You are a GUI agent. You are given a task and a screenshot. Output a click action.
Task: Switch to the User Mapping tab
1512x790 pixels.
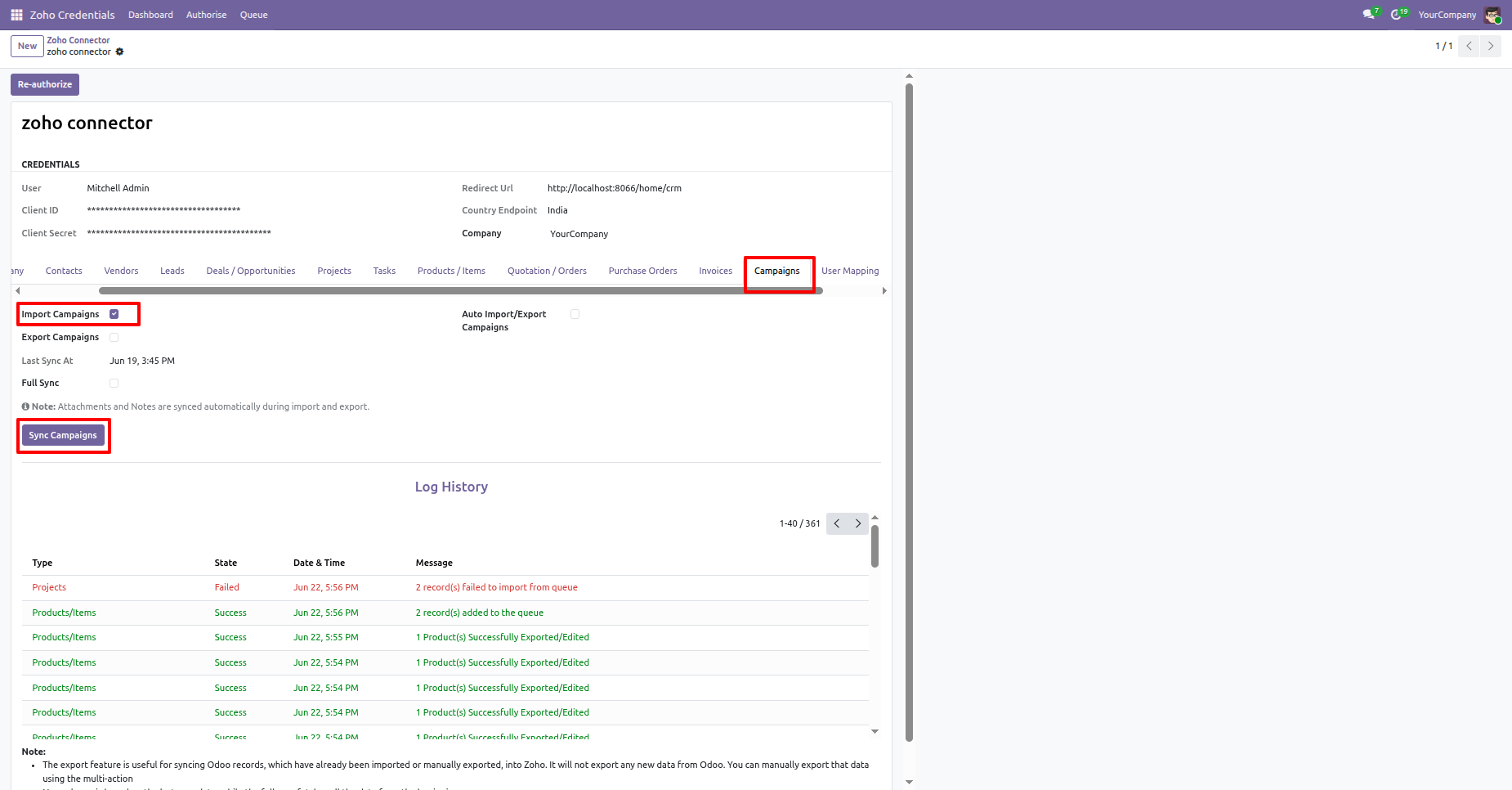(850, 271)
